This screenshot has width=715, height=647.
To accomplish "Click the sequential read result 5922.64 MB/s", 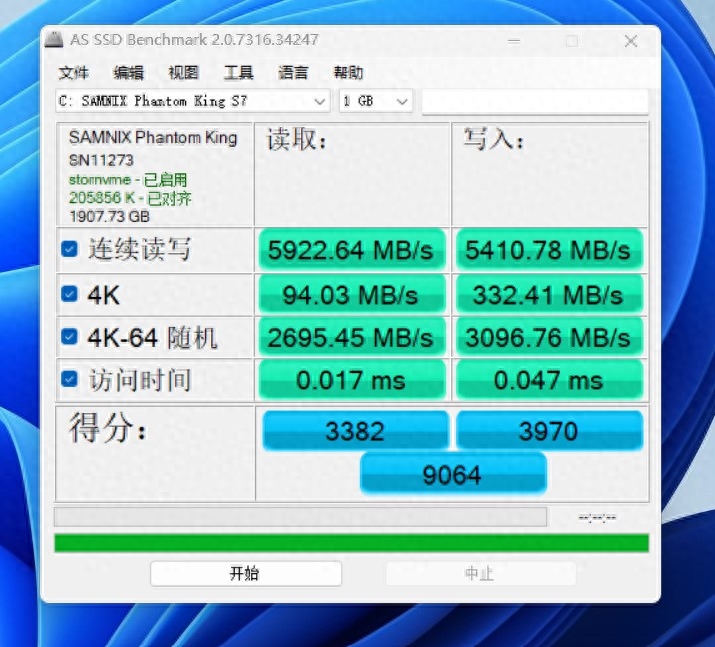I will (352, 250).
